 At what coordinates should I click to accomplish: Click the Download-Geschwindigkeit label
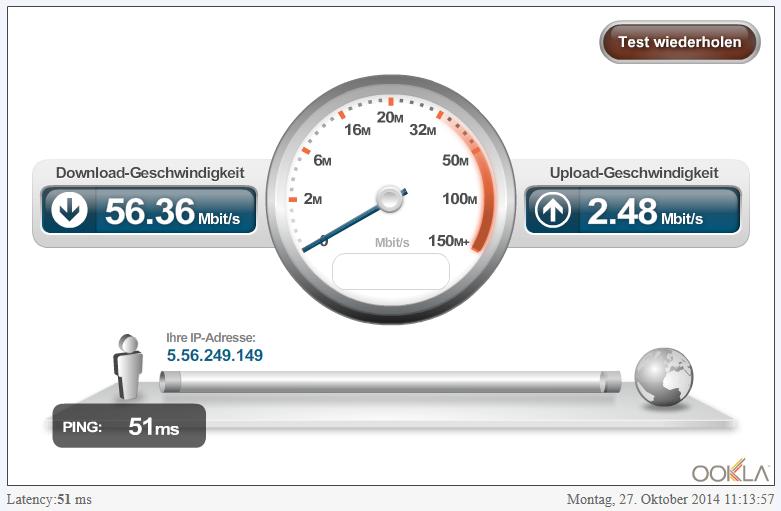point(150,173)
